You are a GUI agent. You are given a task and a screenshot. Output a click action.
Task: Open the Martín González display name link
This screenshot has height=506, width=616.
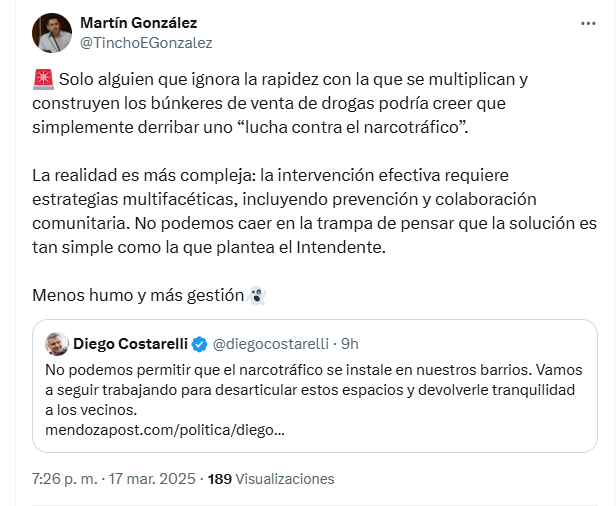point(138,23)
